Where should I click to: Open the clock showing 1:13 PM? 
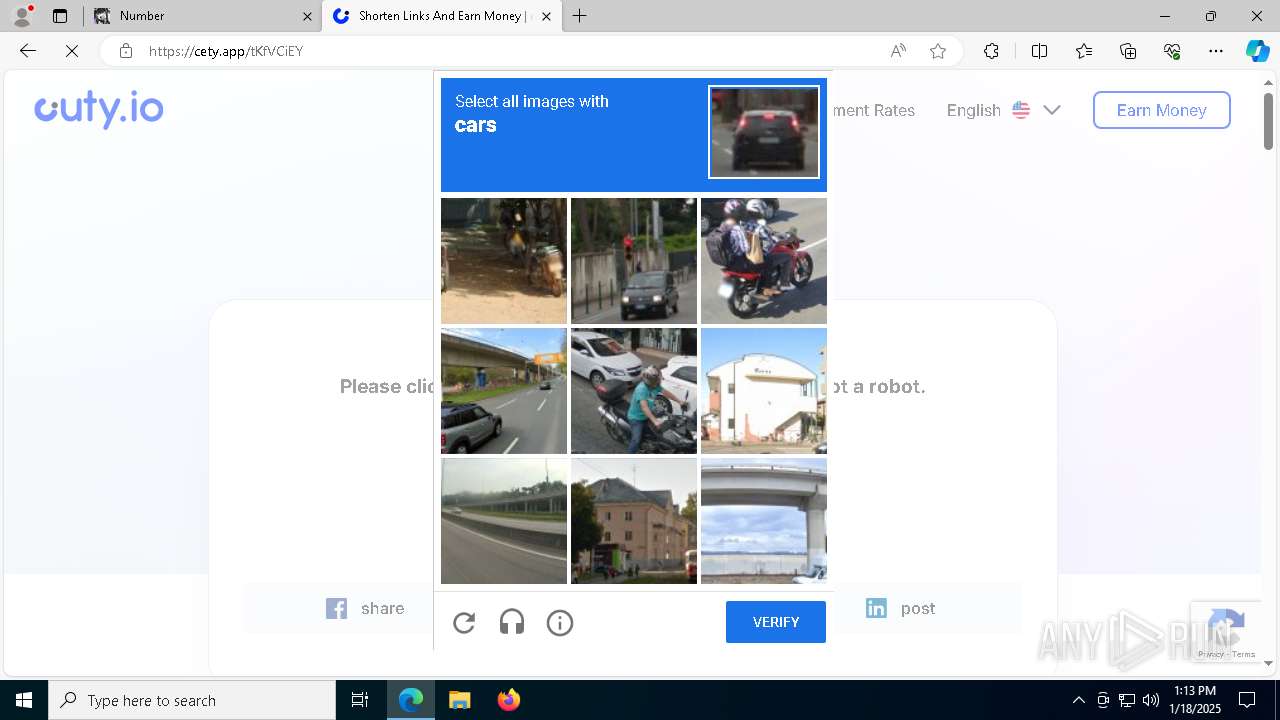tap(1196, 700)
